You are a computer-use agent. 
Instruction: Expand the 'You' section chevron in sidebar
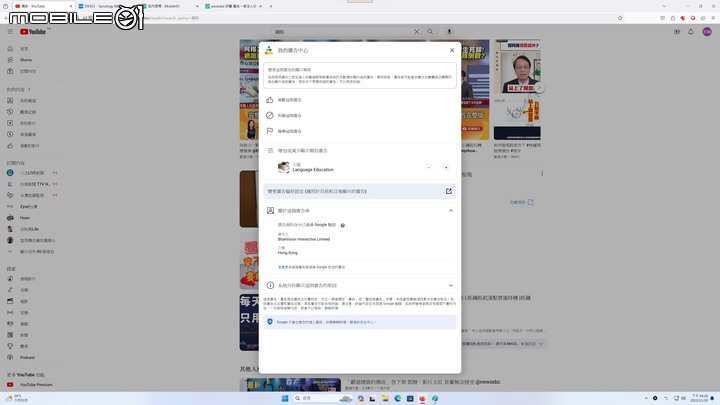pos(29,90)
